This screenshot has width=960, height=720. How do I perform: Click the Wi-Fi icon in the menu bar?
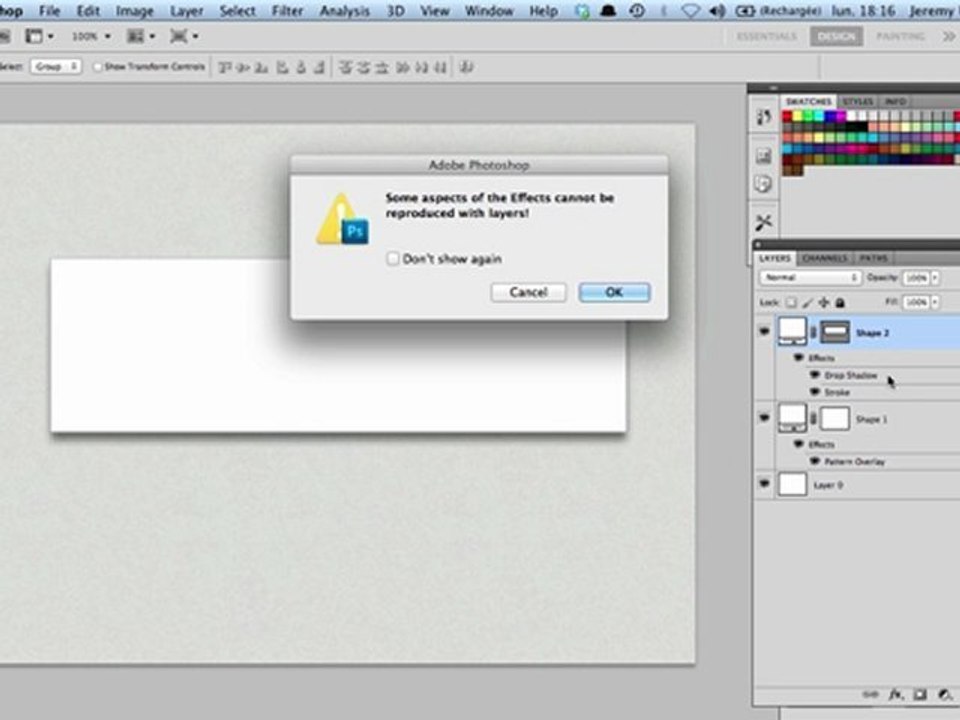(x=691, y=10)
